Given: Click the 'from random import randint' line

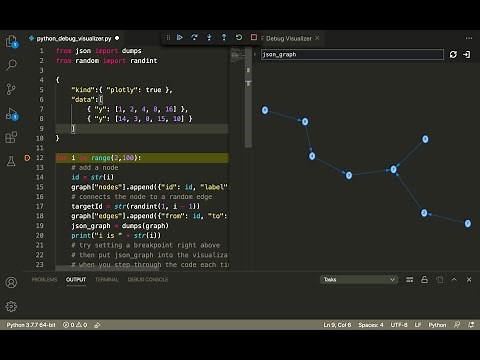Looking at the screenshot, I should 106,60.
